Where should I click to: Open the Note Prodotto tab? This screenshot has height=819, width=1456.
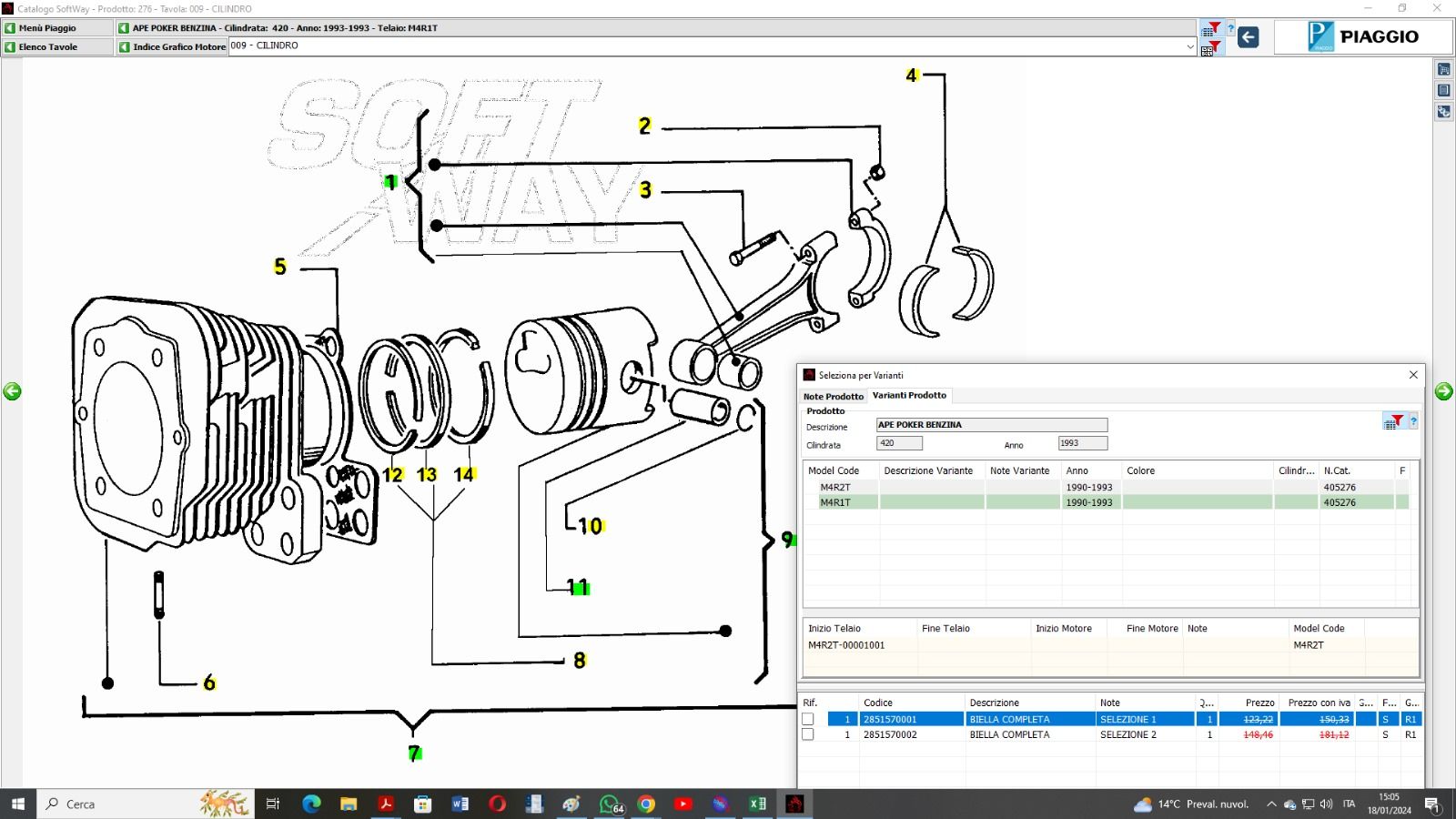coord(833,396)
